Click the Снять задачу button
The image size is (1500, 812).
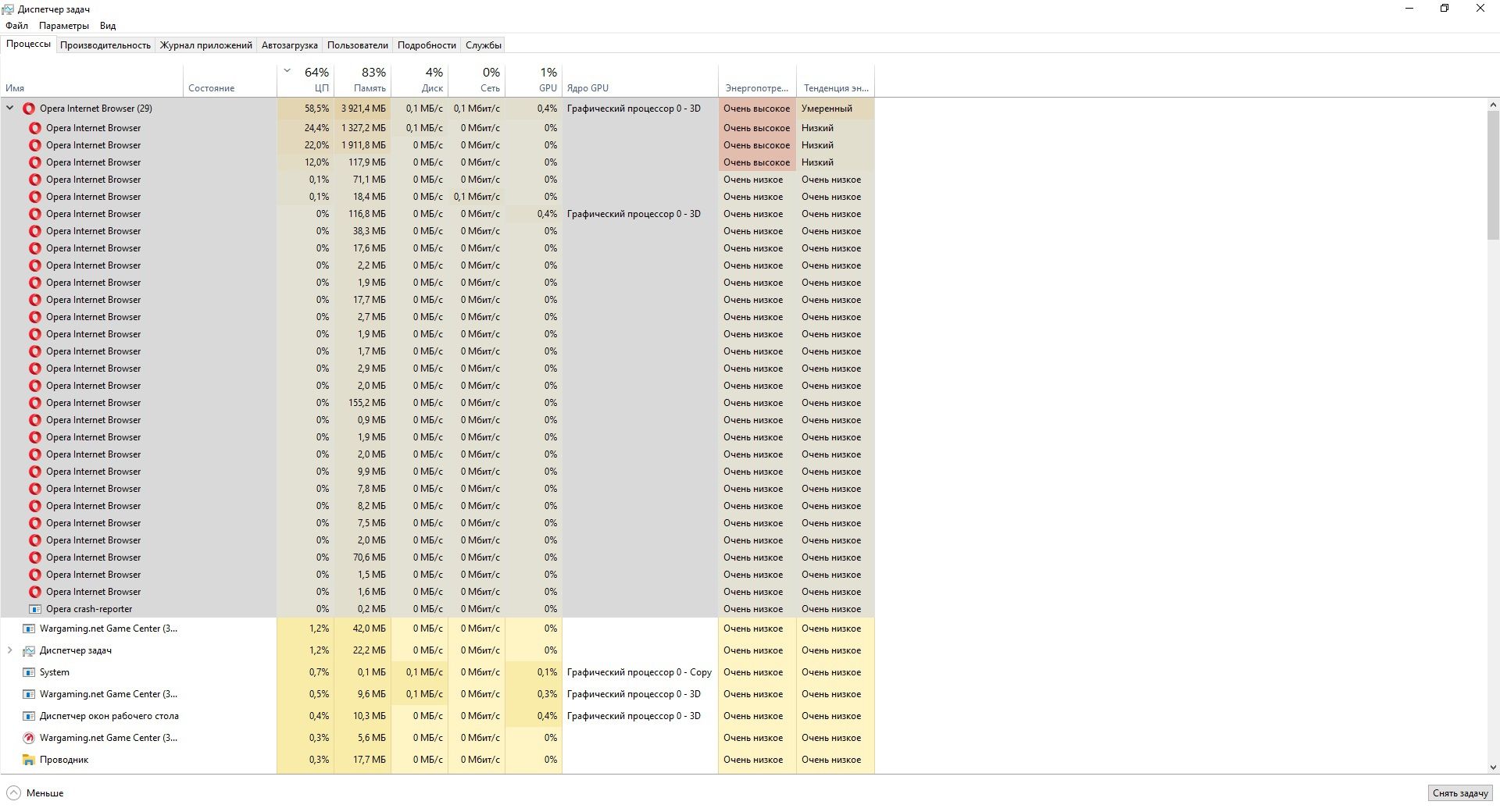click(x=1460, y=793)
